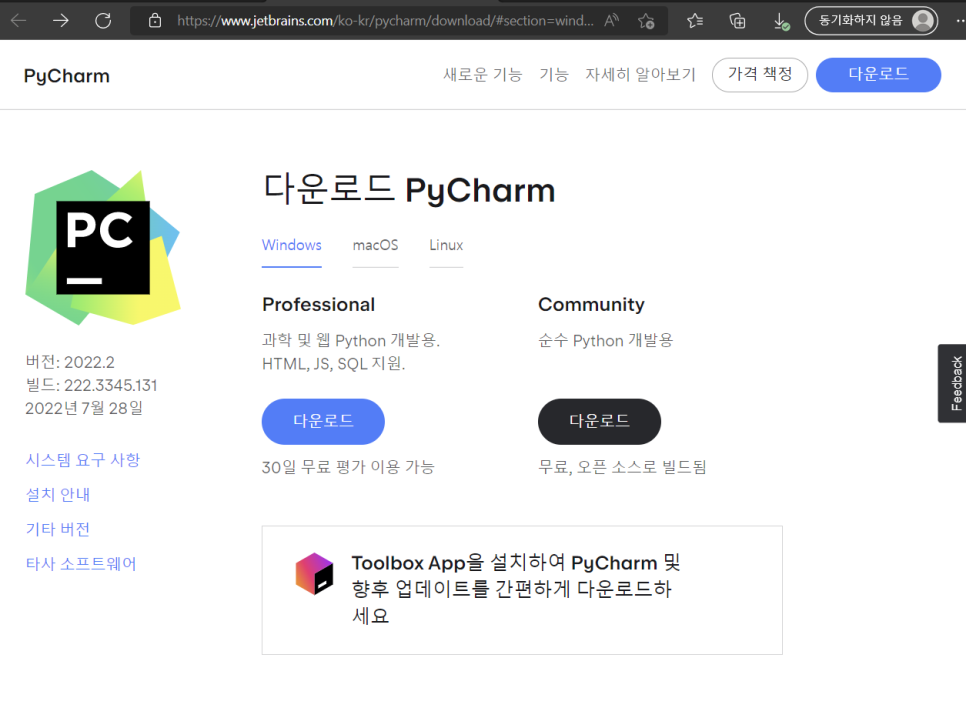Image resolution: width=966 pixels, height=708 pixels.
Task: Open the 기타 버전 link
Action: click(x=57, y=529)
